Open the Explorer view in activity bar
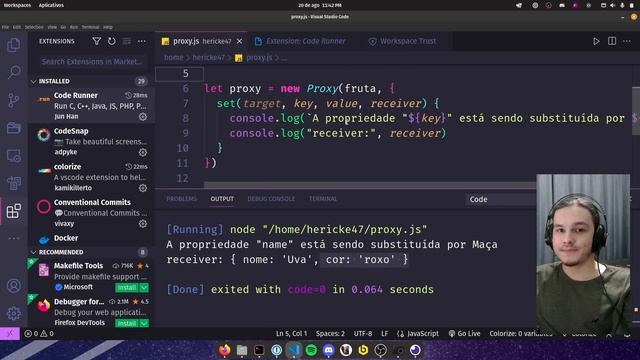 click(x=13, y=44)
